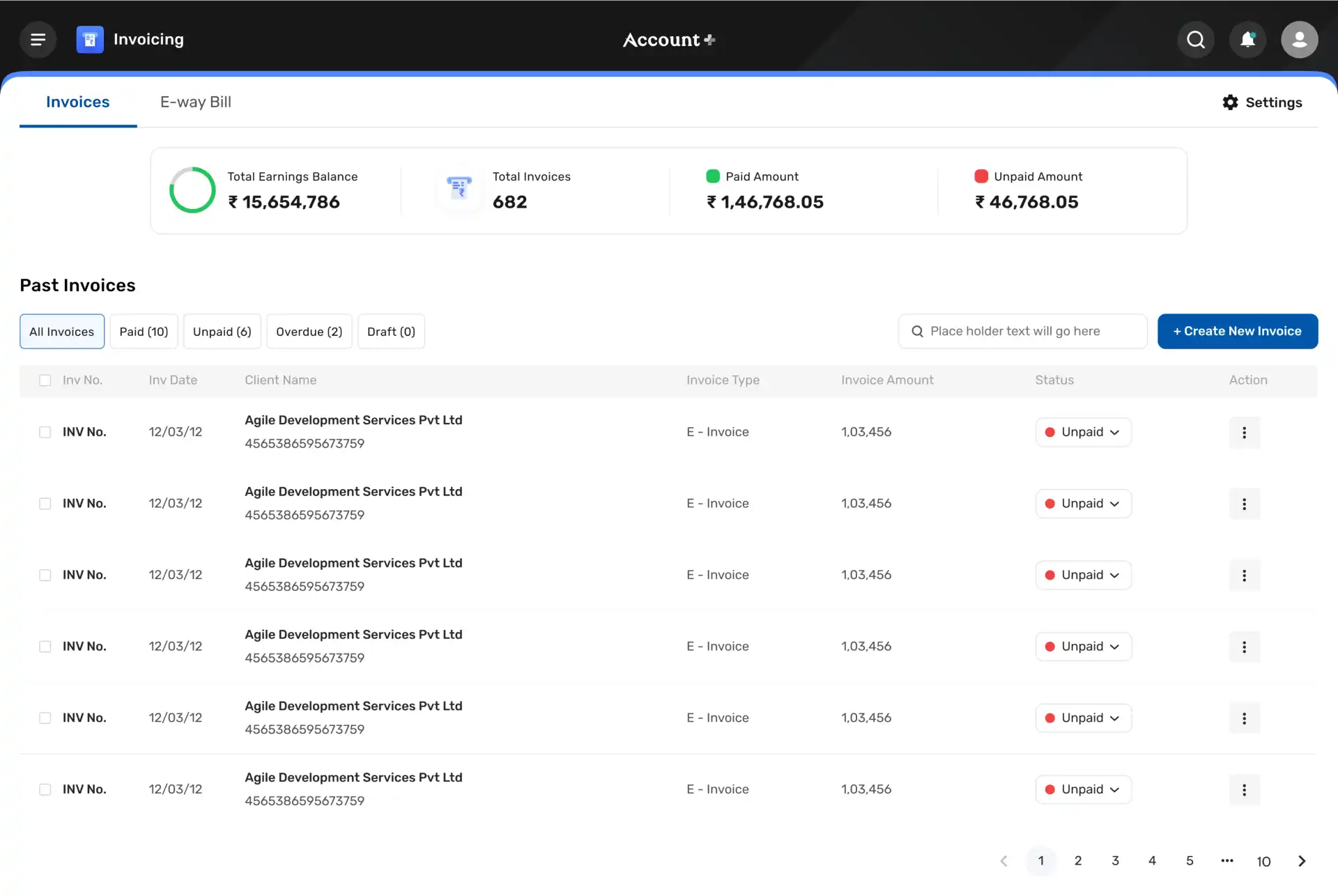Open the three-dot action menu in the fifth invoice row
1338x896 pixels.
click(1244, 718)
